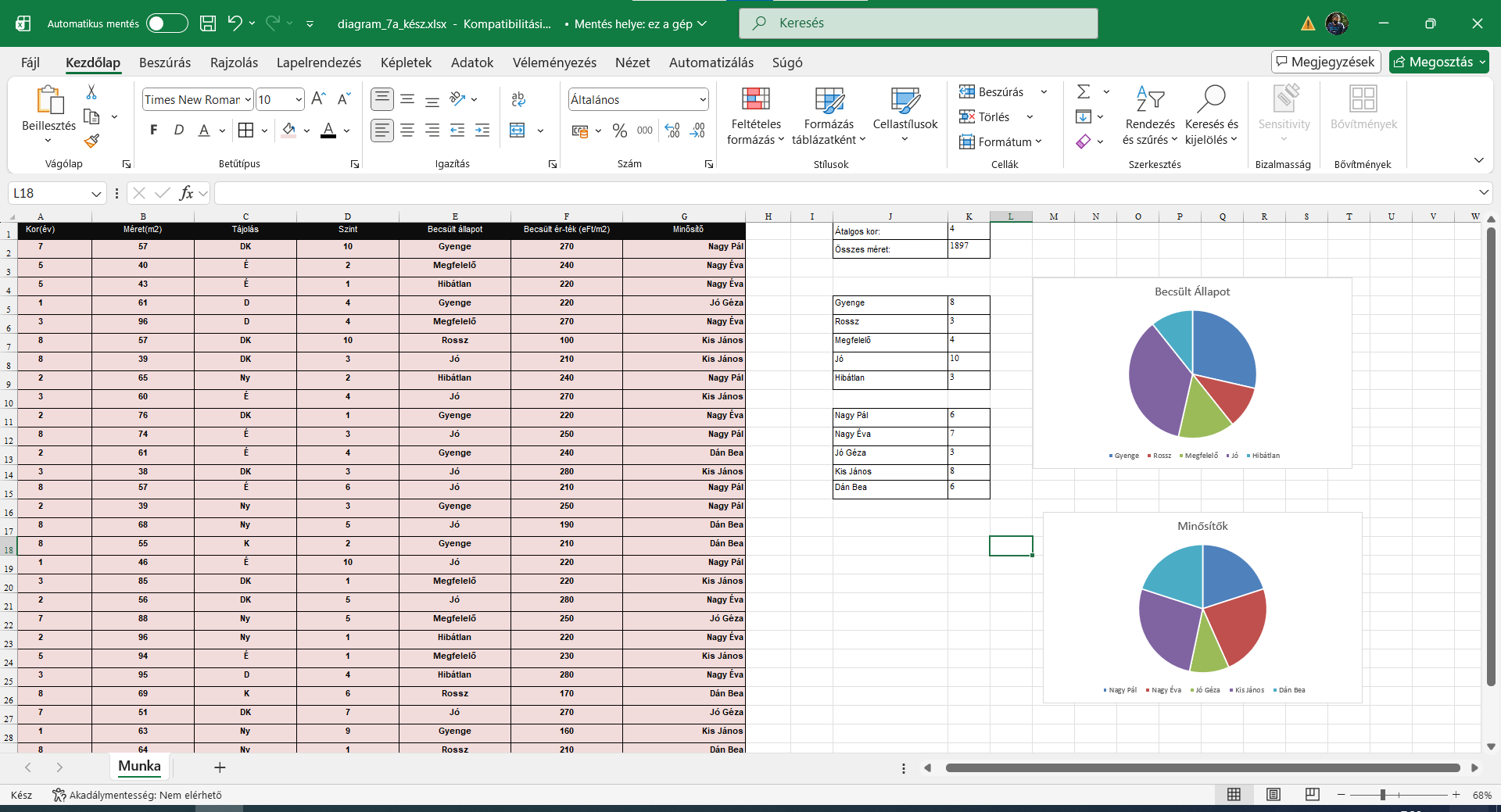The width and height of the screenshot is (1501, 812).
Task: Expand the Name Box dropdown arrow
Action: pos(96,194)
